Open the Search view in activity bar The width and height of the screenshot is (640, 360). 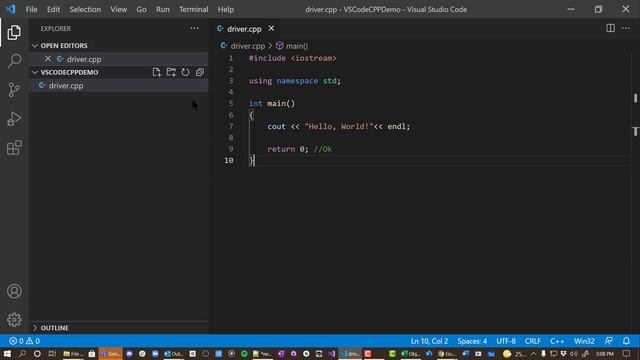pos(14,61)
